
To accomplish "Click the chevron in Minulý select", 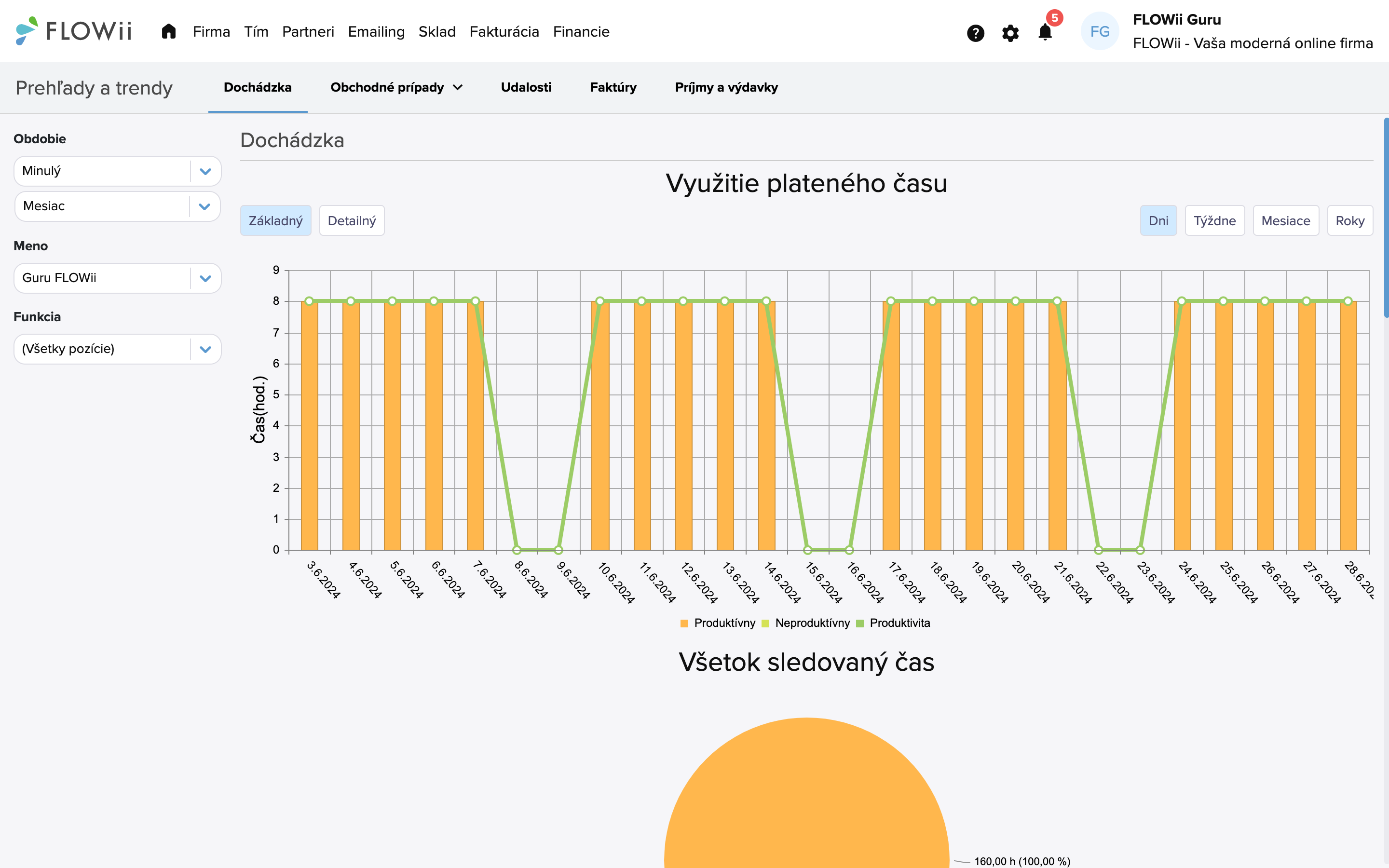I will click(205, 172).
